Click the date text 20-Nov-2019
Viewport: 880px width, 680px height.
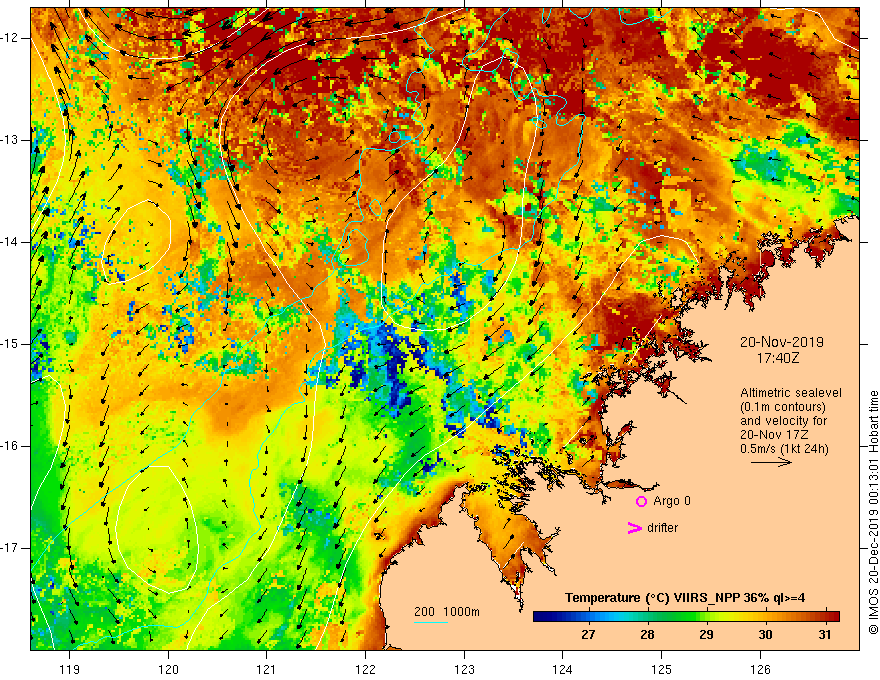(781, 342)
